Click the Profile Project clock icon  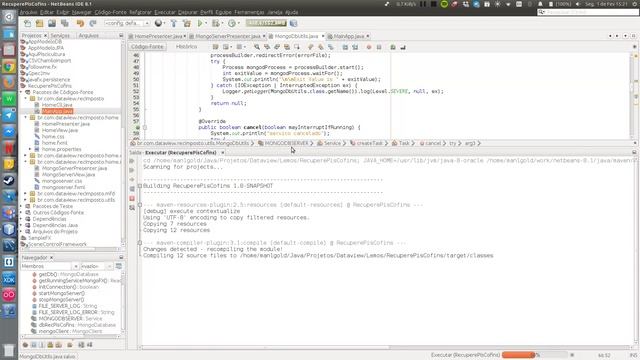click(231, 24)
